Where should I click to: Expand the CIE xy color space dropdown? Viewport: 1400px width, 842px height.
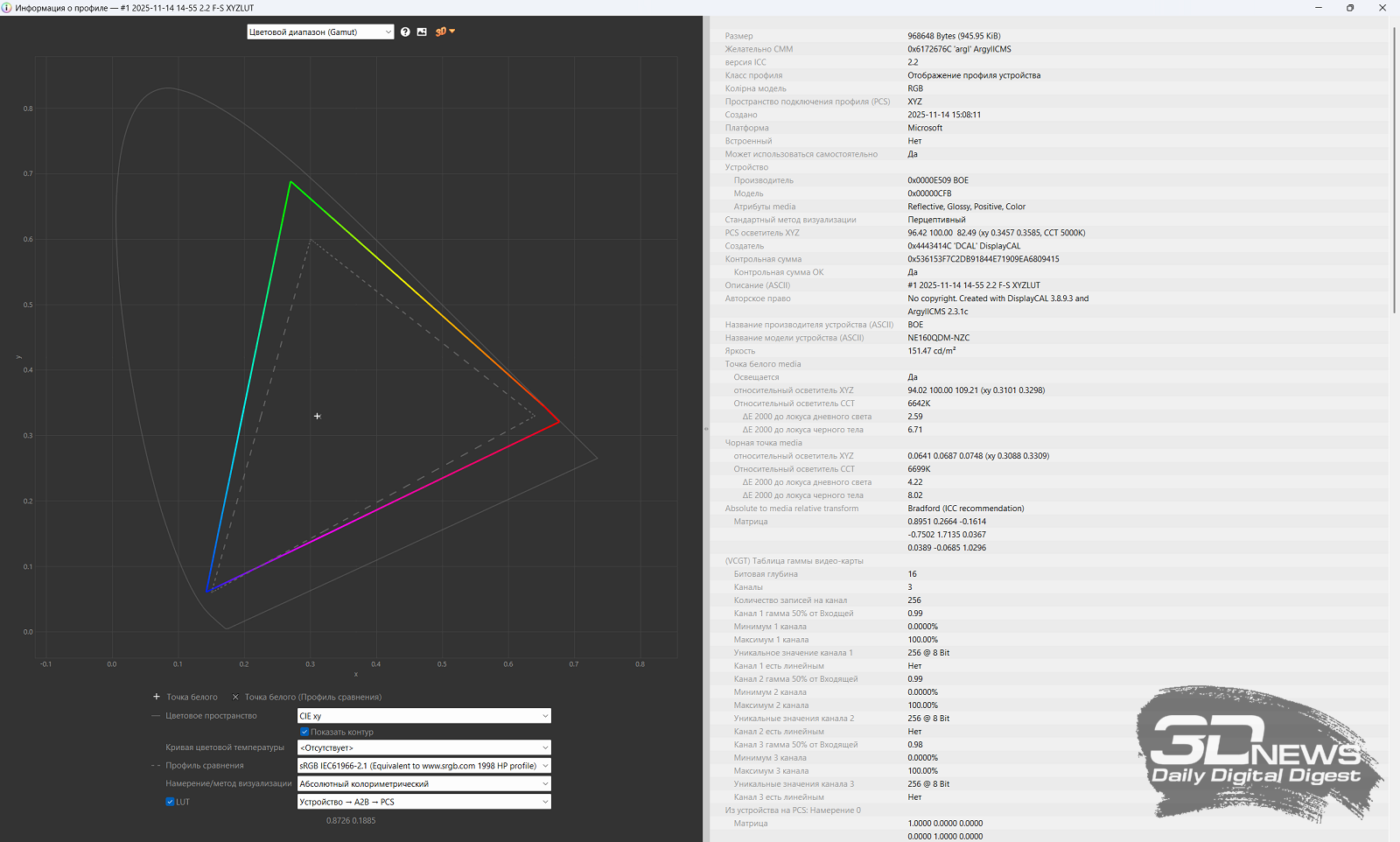pos(423,716)
